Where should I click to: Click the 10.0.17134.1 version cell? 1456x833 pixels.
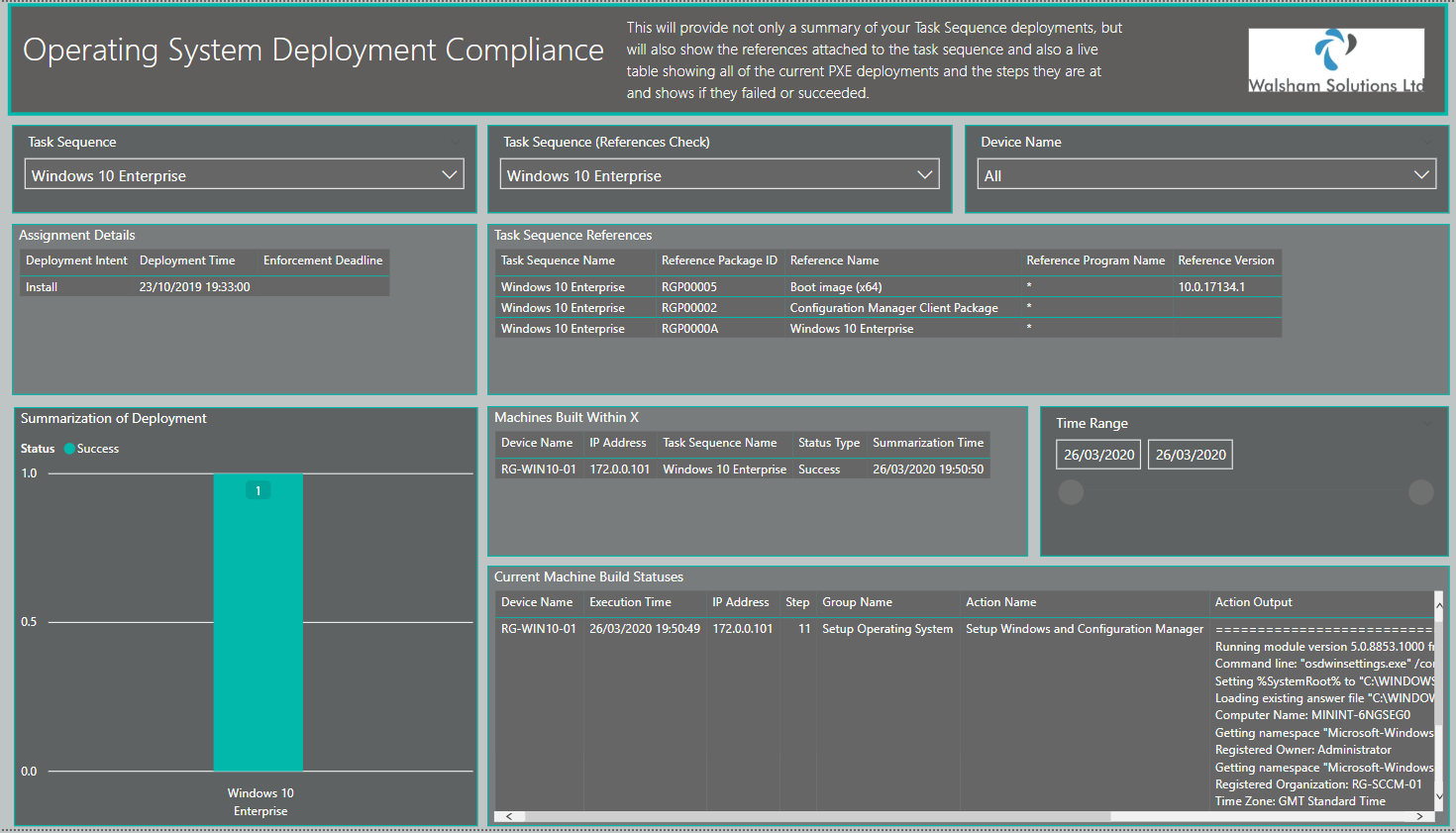[x=1211, y=287]
